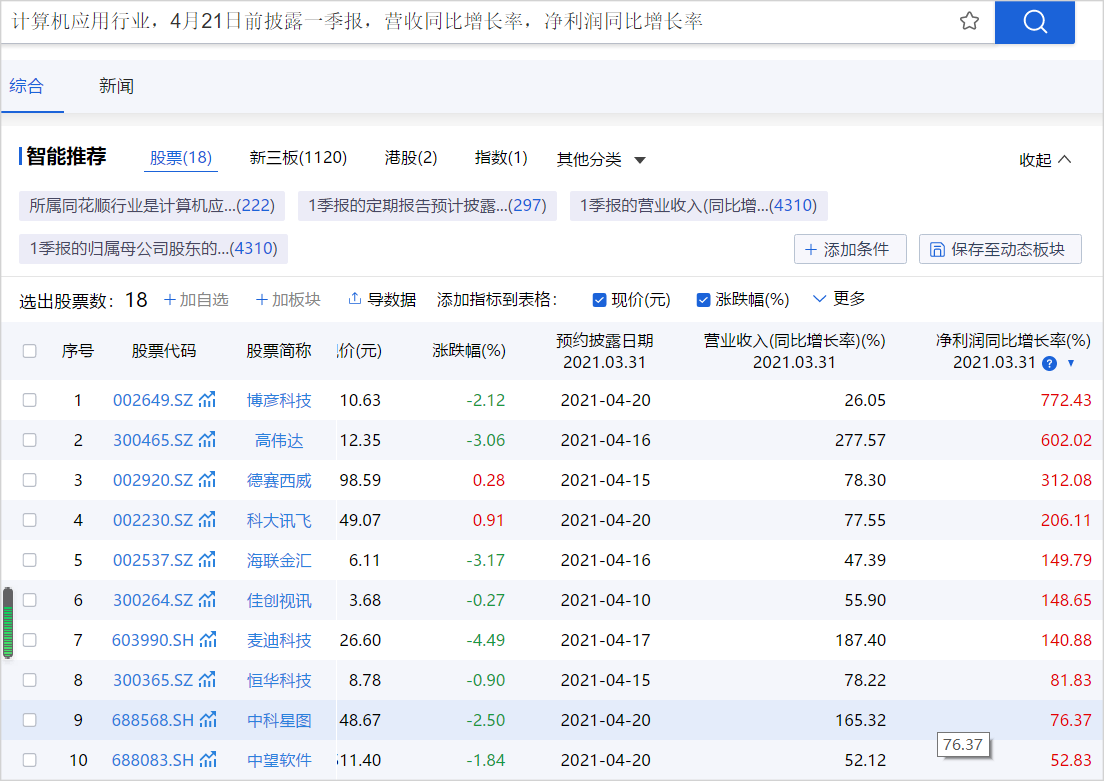
Task: Select the 股票(18) category tab
Action: click(x=181, y=158)
